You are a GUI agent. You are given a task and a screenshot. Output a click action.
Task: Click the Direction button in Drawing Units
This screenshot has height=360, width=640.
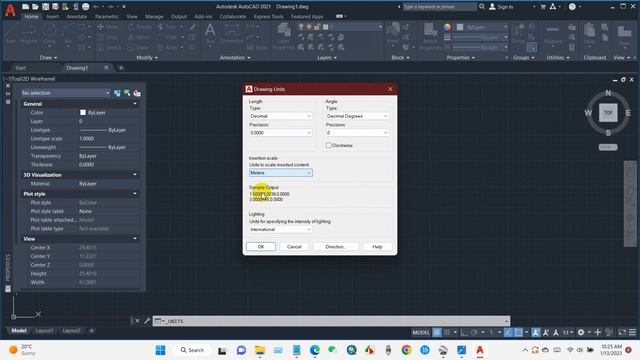click(336, 247)
